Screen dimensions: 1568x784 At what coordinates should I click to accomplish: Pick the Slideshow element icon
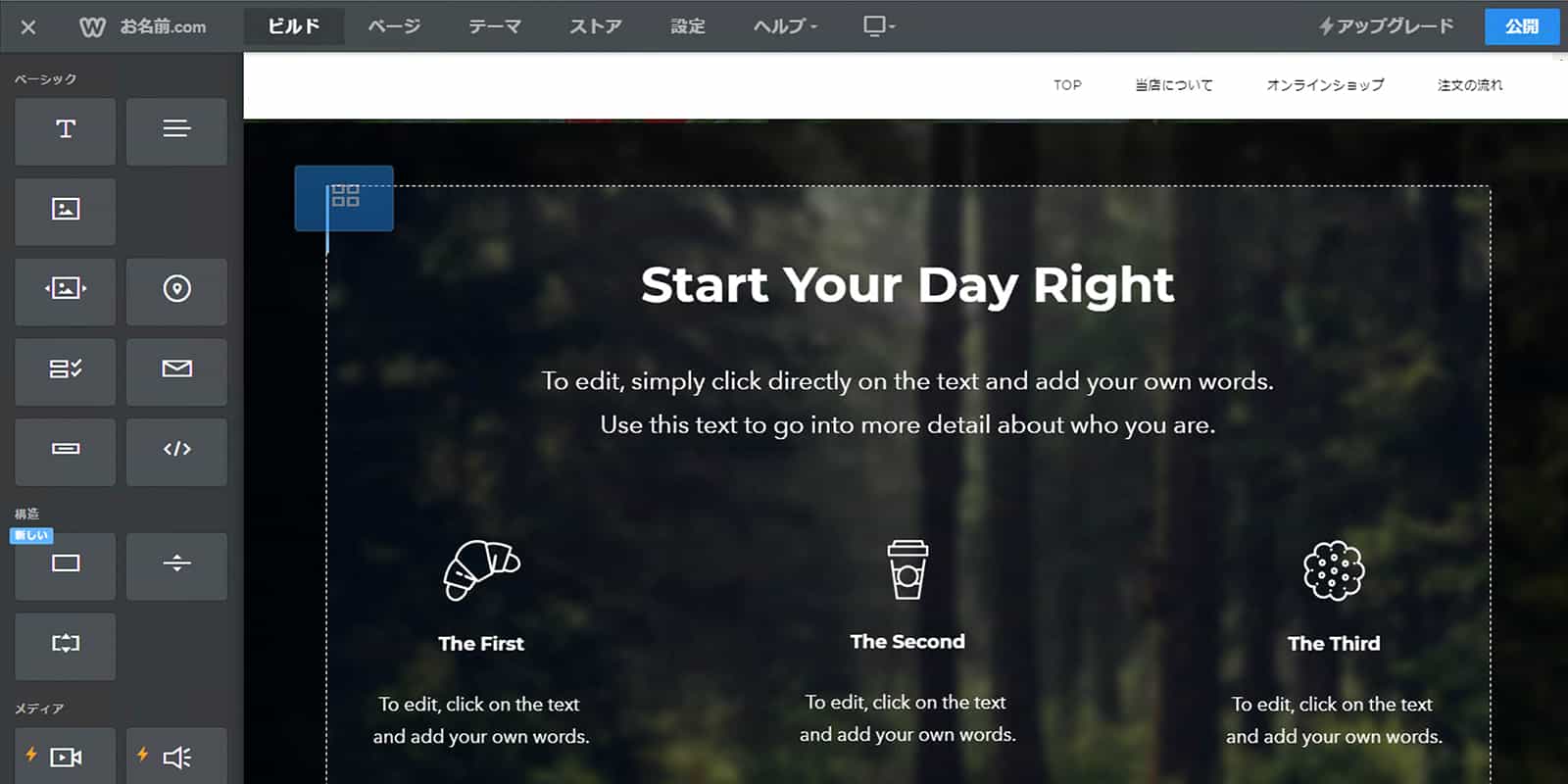click(x=65, y=291)
